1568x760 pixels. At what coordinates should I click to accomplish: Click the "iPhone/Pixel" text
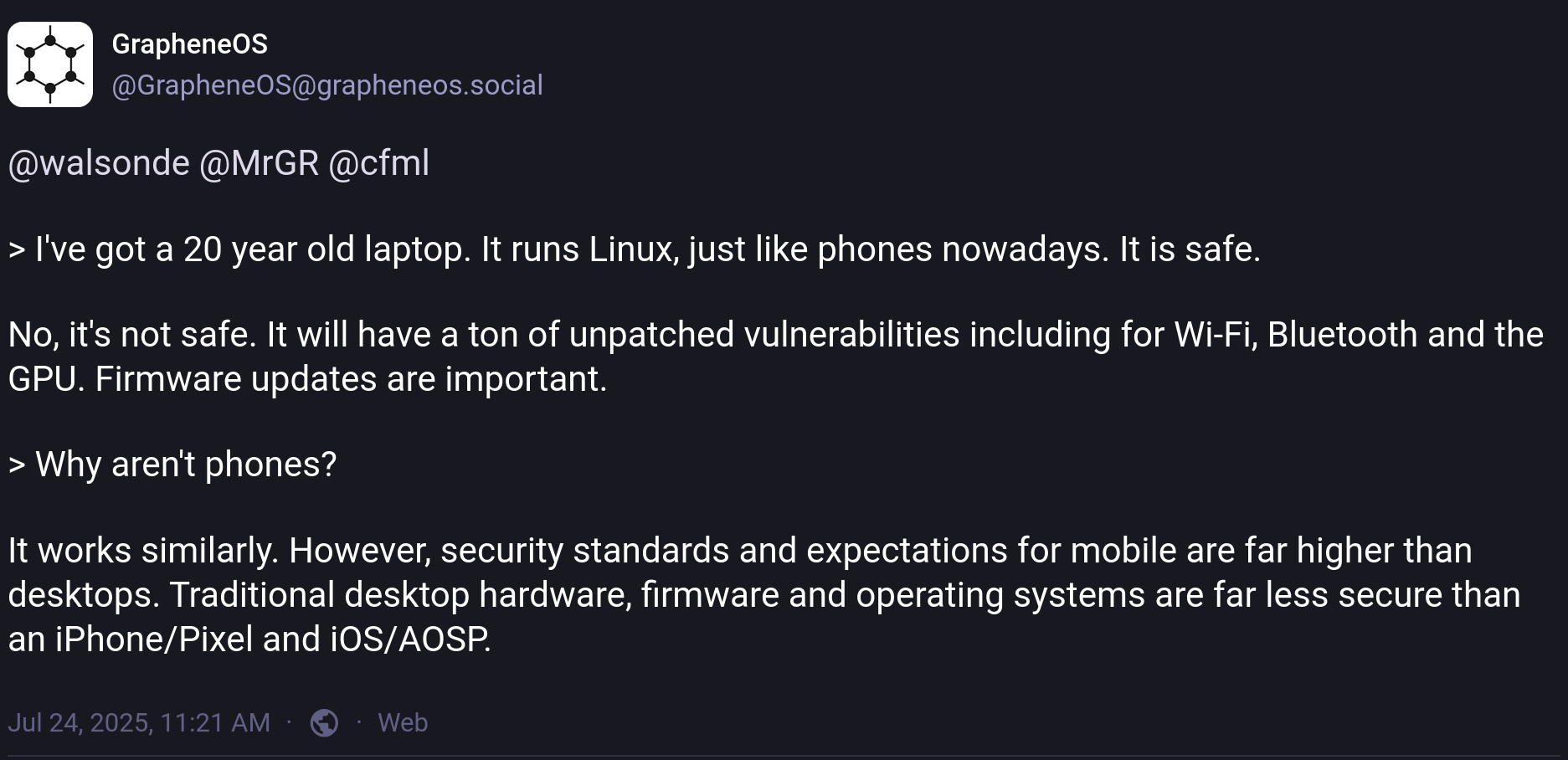(x=154, y=639)
